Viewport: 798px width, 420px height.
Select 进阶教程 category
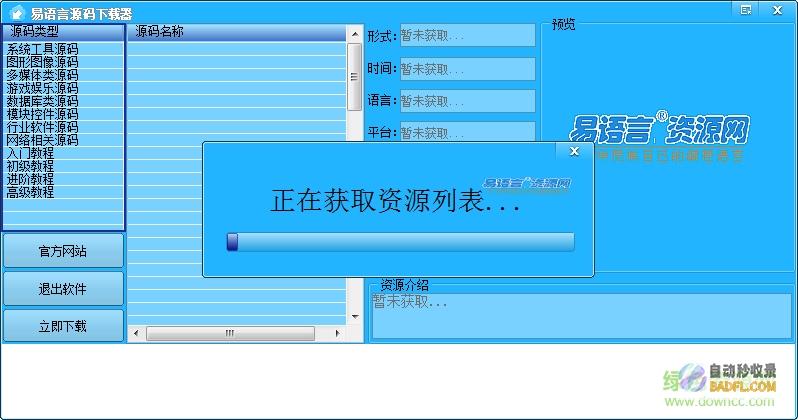pyautogui.click(x=30, y=179)
